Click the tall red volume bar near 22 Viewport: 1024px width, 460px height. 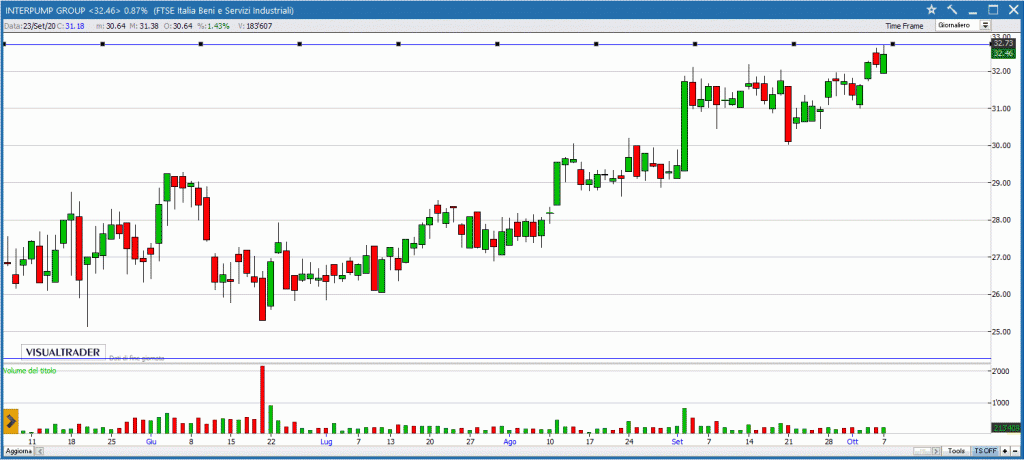[x=263, y=399]
